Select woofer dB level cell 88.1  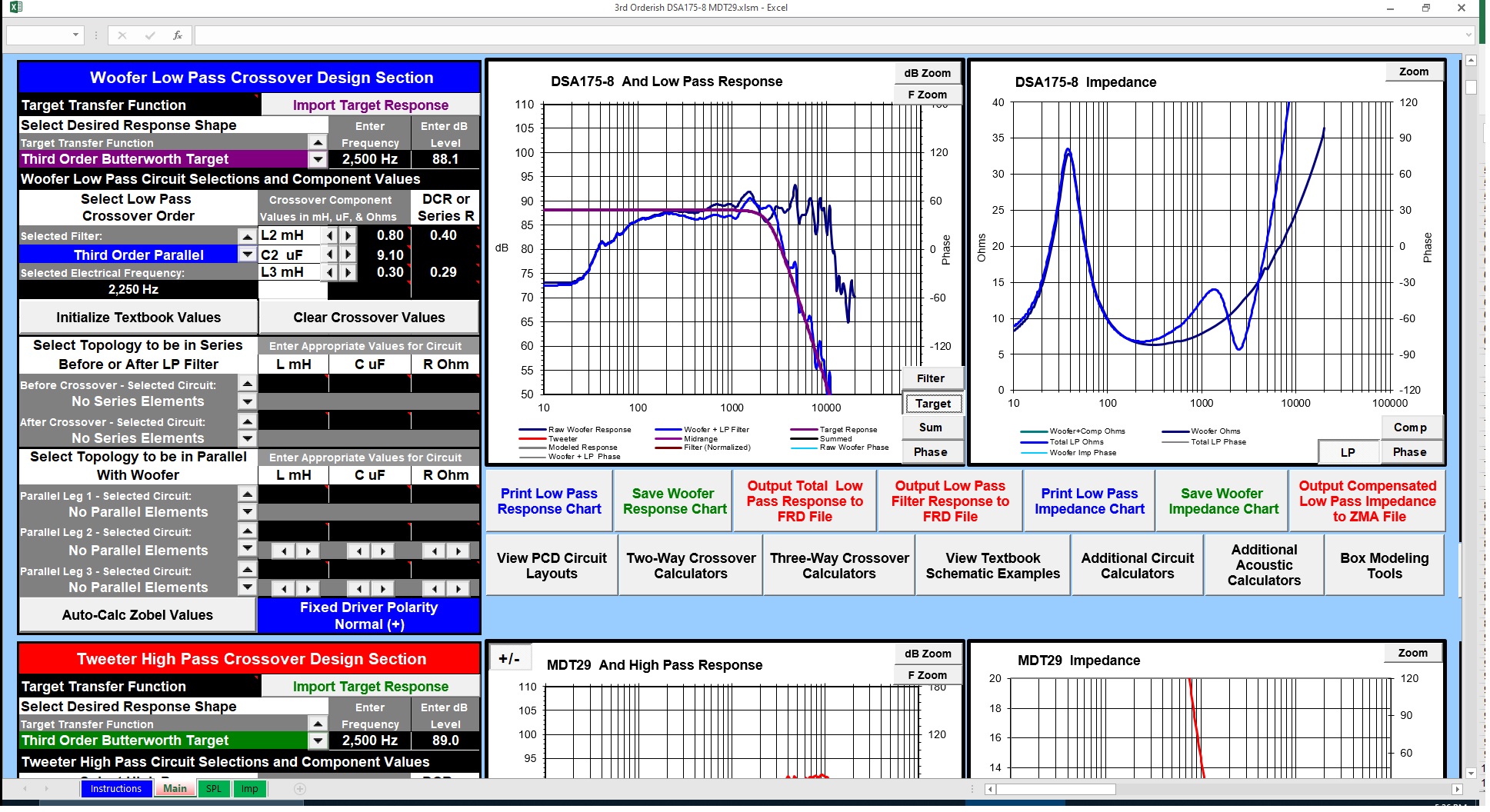coord(445,159)
